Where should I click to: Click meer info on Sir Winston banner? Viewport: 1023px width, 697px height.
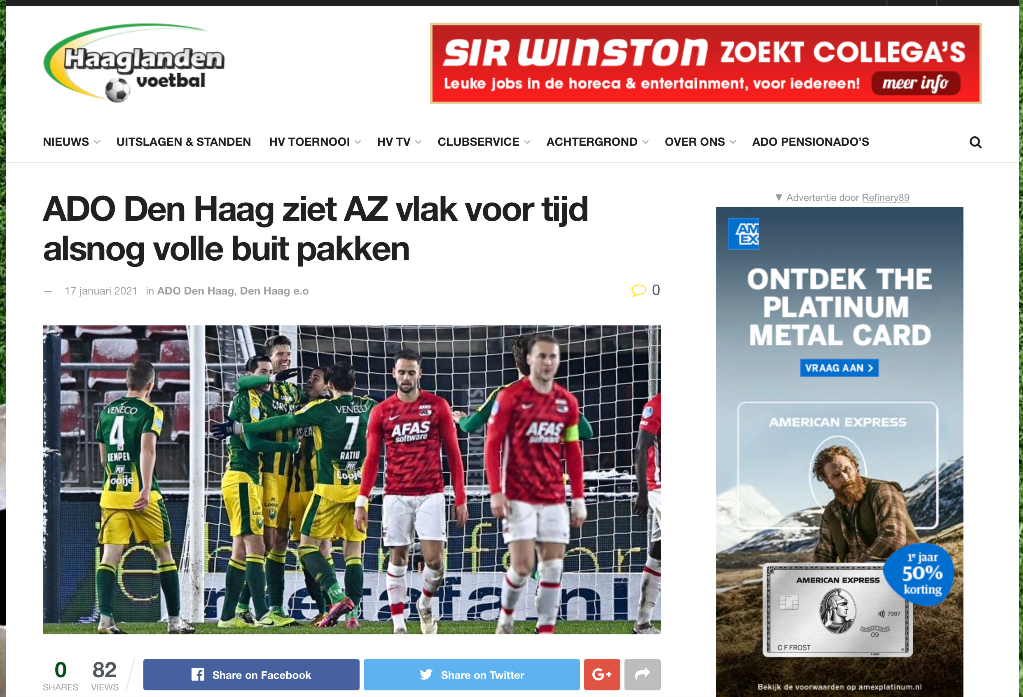915,83
